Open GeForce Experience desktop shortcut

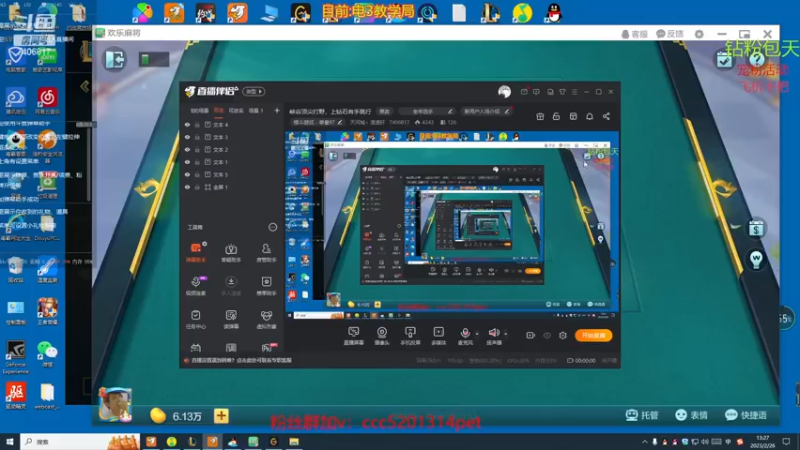[15, 357]
